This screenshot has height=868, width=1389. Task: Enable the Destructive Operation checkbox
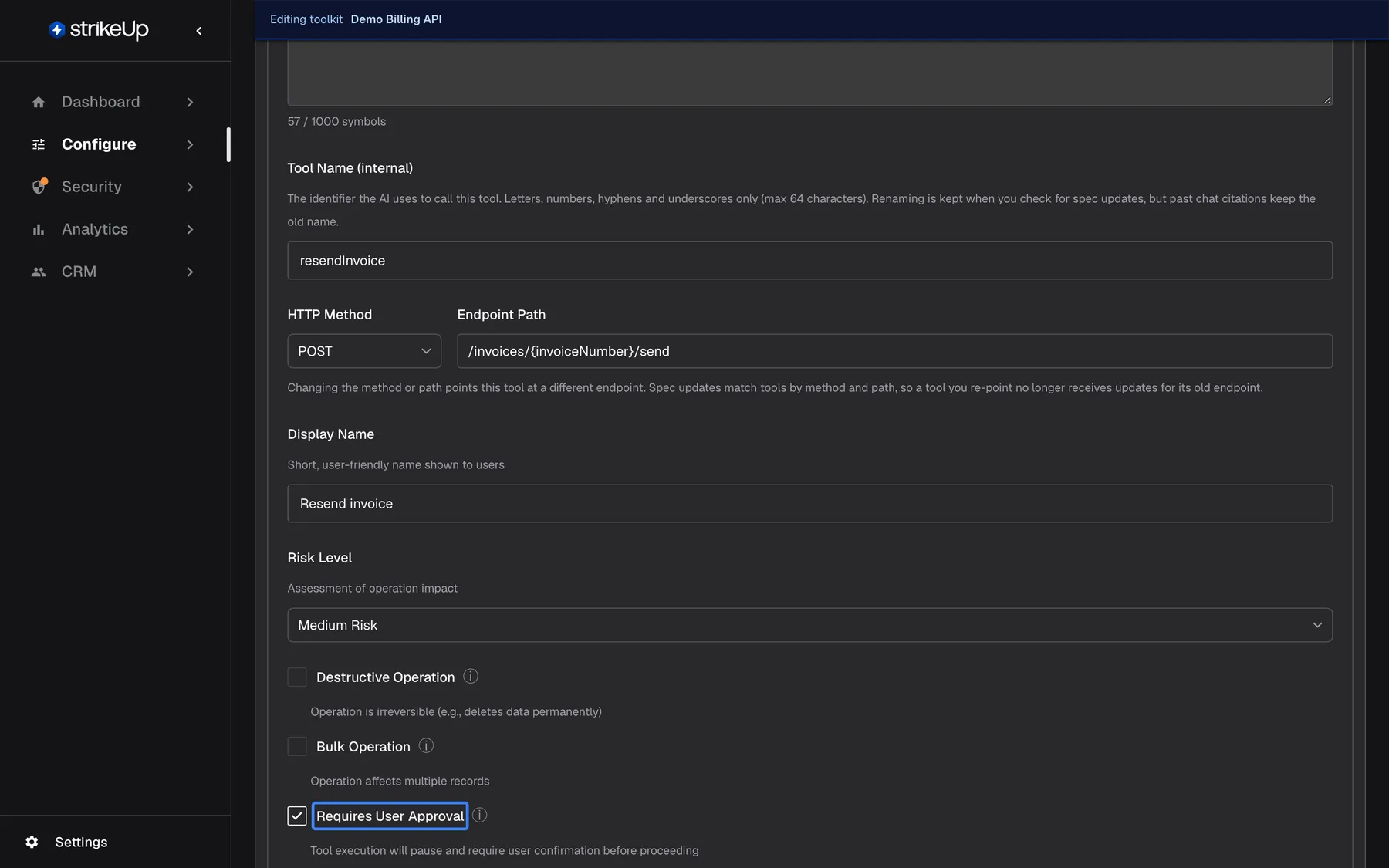point(297,677)
